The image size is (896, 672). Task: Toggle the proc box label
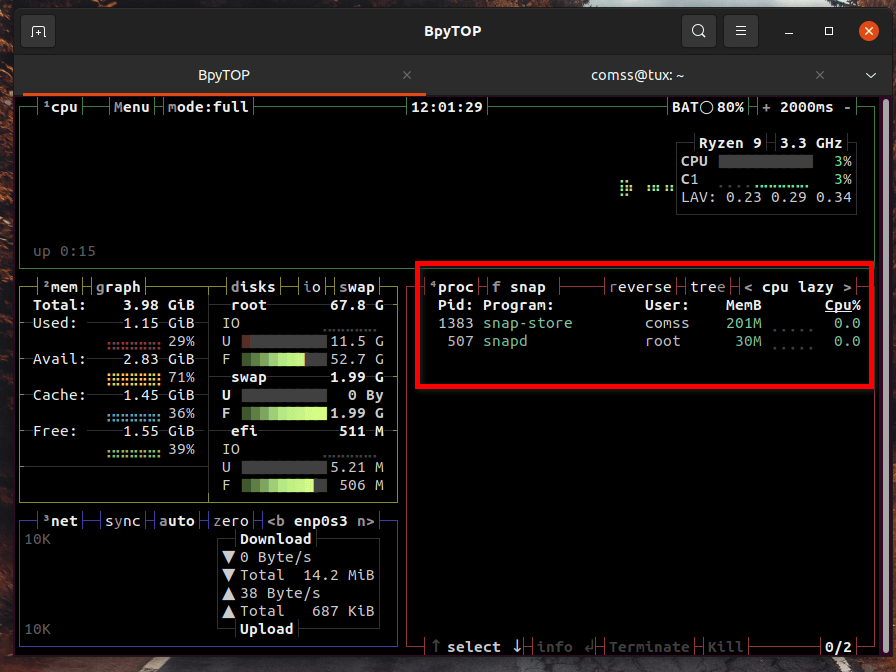[452, 287]
